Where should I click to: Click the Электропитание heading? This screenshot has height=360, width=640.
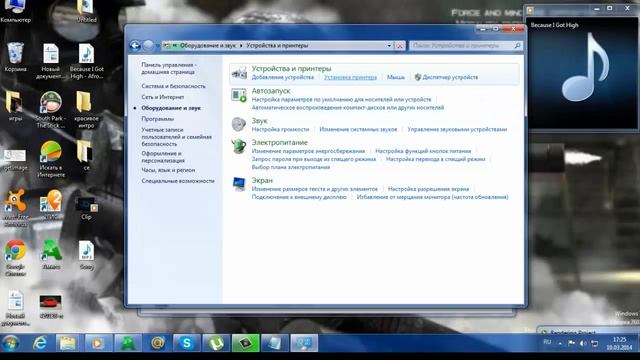pos(280,142)
